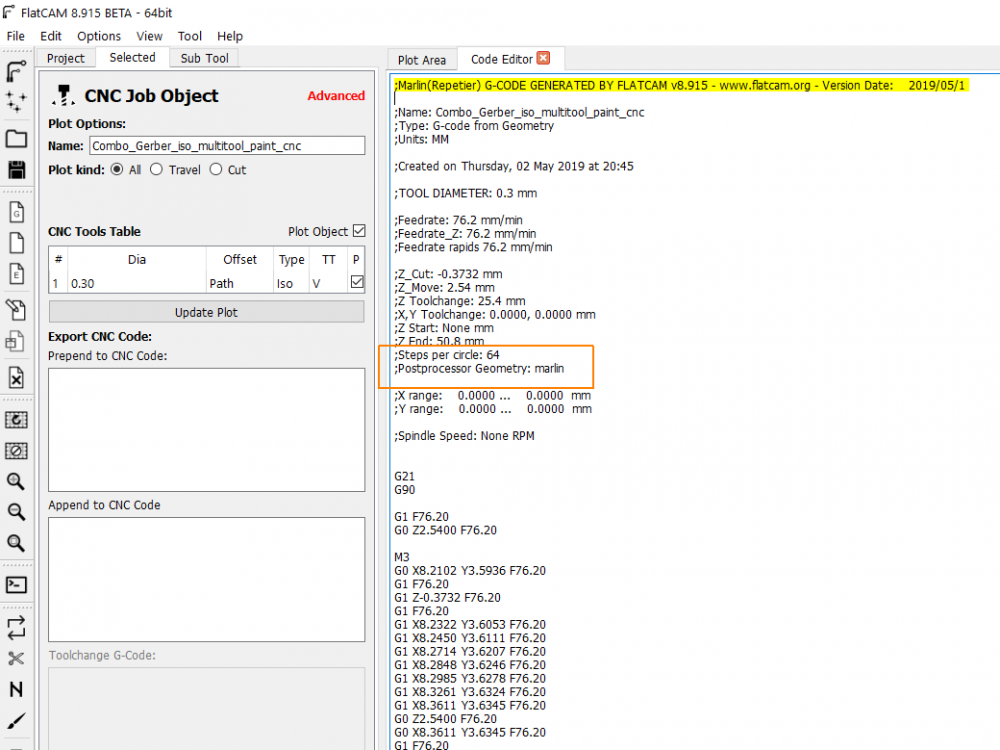Open the project folder icon
Screen dimensions: 1000x750
17,138
